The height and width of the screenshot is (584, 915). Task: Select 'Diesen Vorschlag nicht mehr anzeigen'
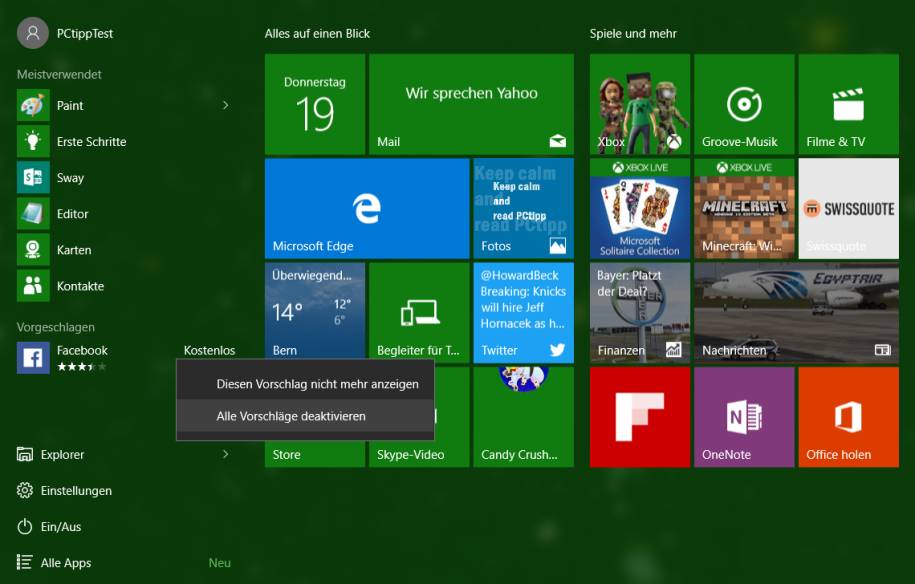(305, 384)
